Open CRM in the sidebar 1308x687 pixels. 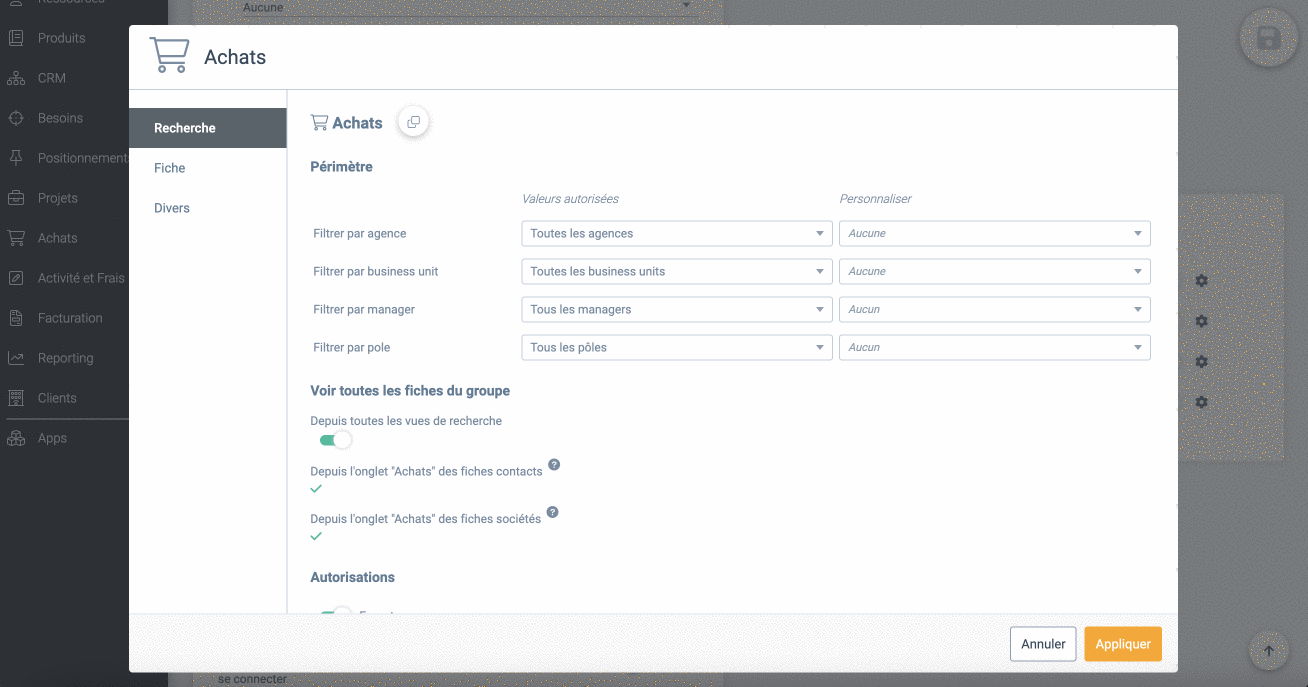point(52,78)
